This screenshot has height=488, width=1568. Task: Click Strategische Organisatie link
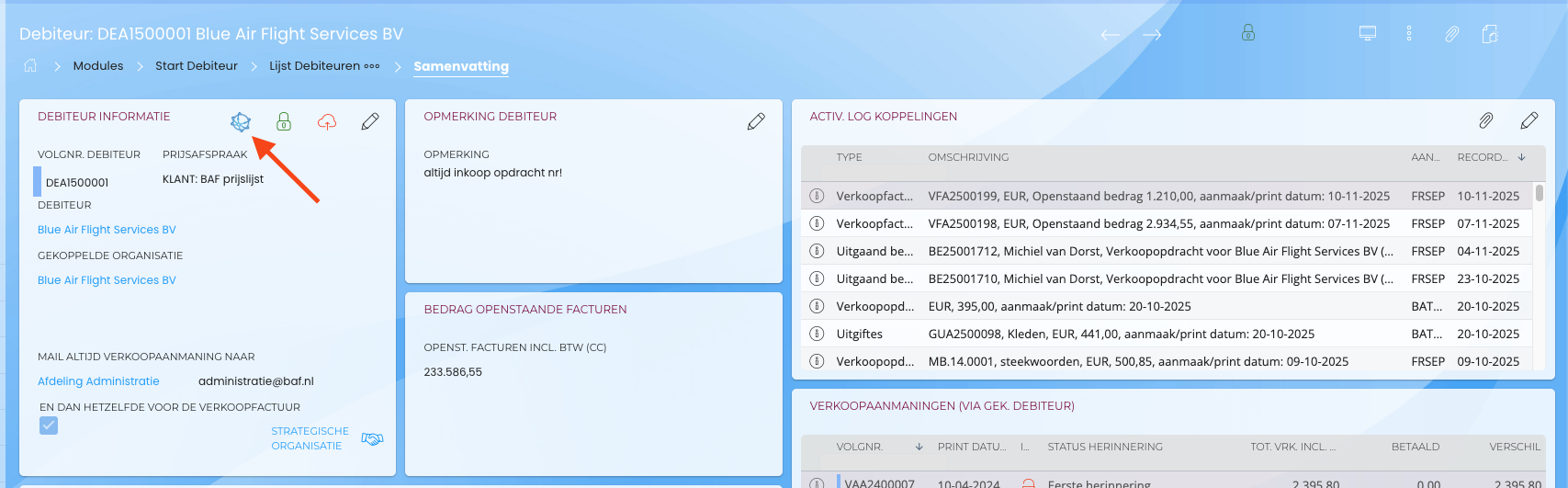pyautogui.click(x=310, y=438)
